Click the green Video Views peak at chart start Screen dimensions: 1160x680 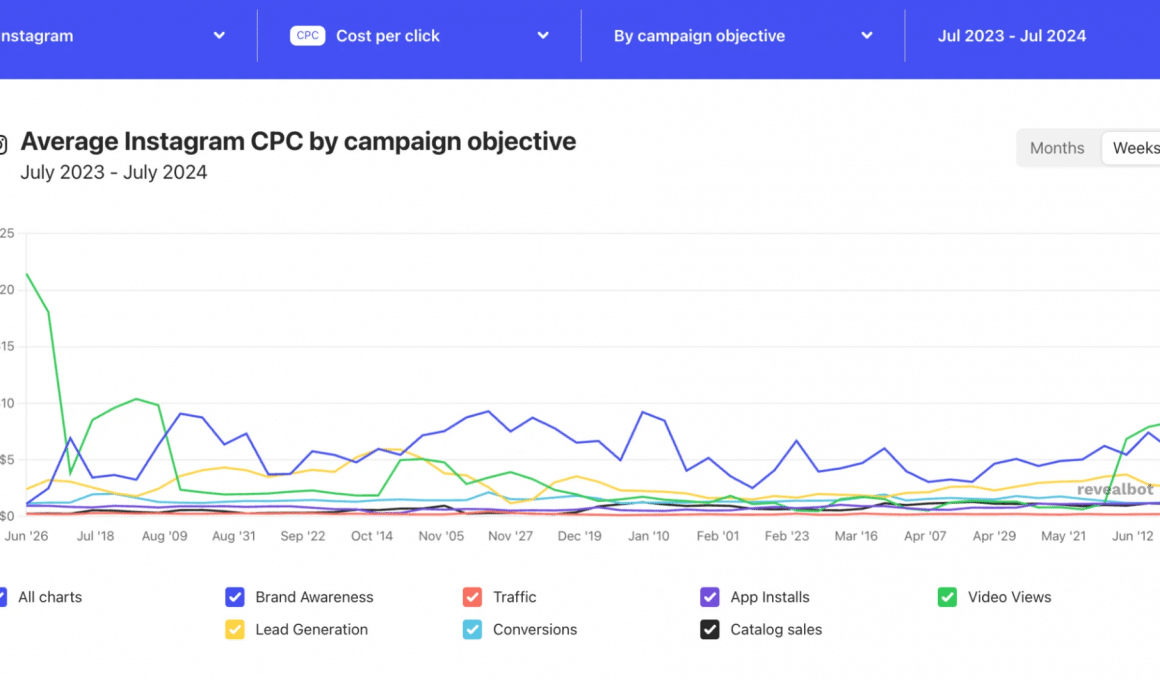[27, 274]
